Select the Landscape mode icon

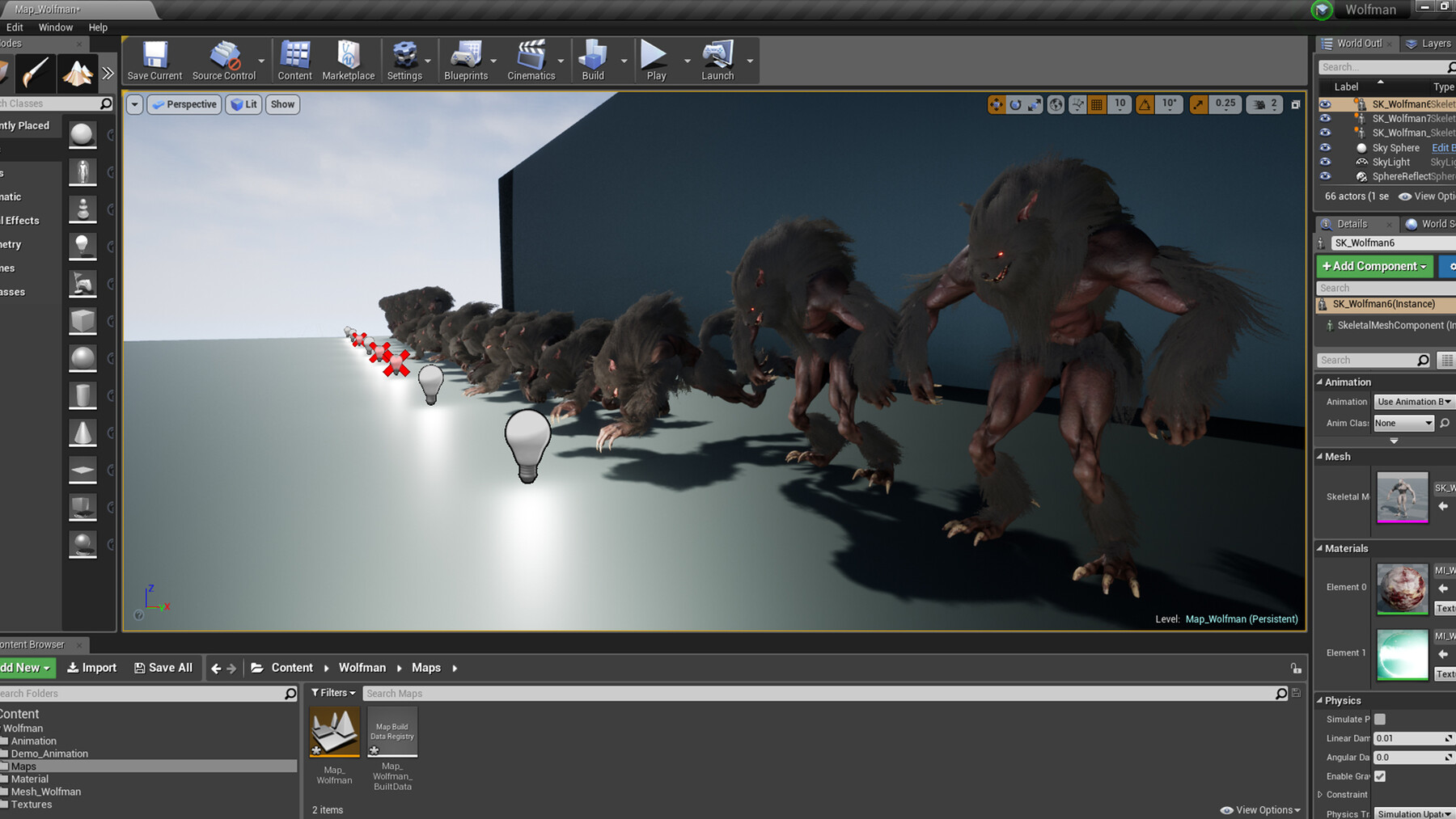(x=78, y=74)
